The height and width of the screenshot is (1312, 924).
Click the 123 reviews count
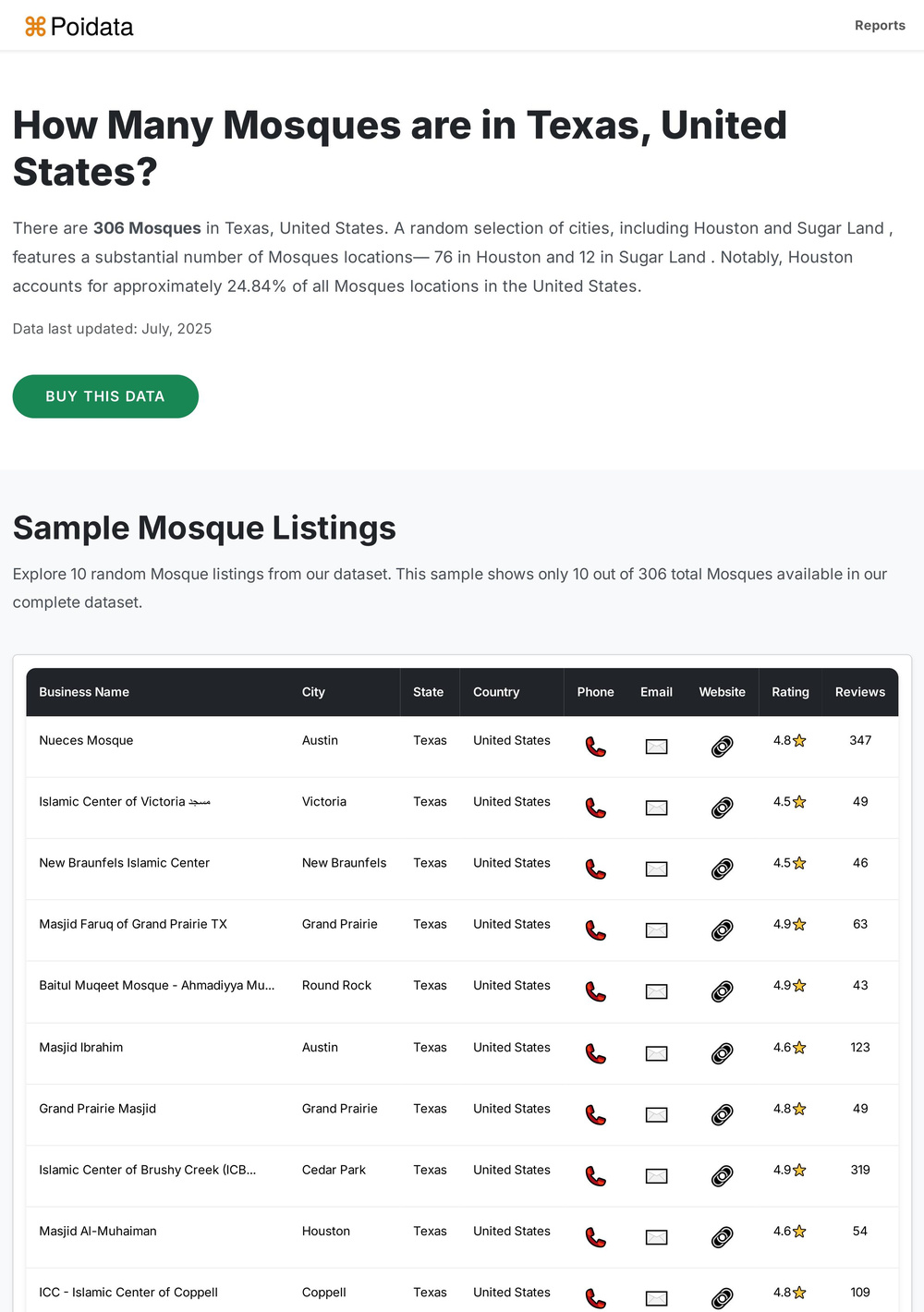tap(860, 1047)
